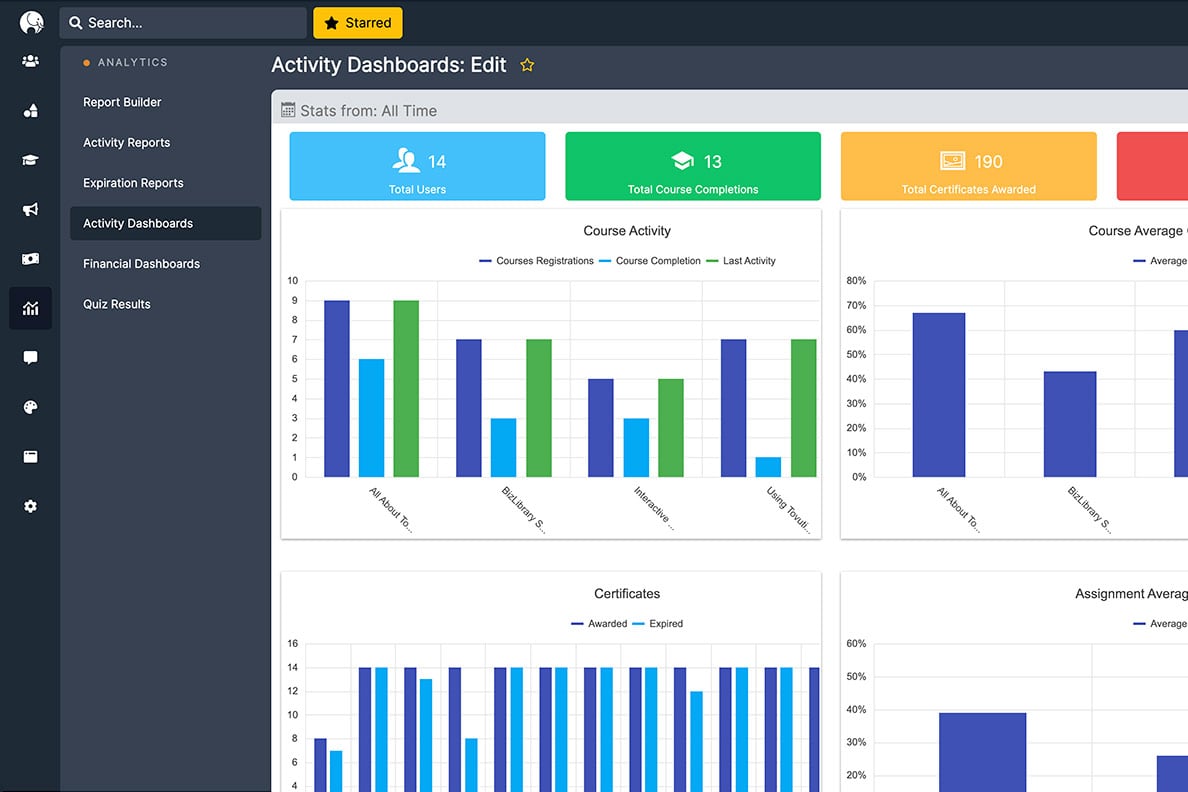The height and width of the screenshot is (792, 1188).
Task: Open the eCommerce money icon in the sidebar
Action: click(30, 258)
